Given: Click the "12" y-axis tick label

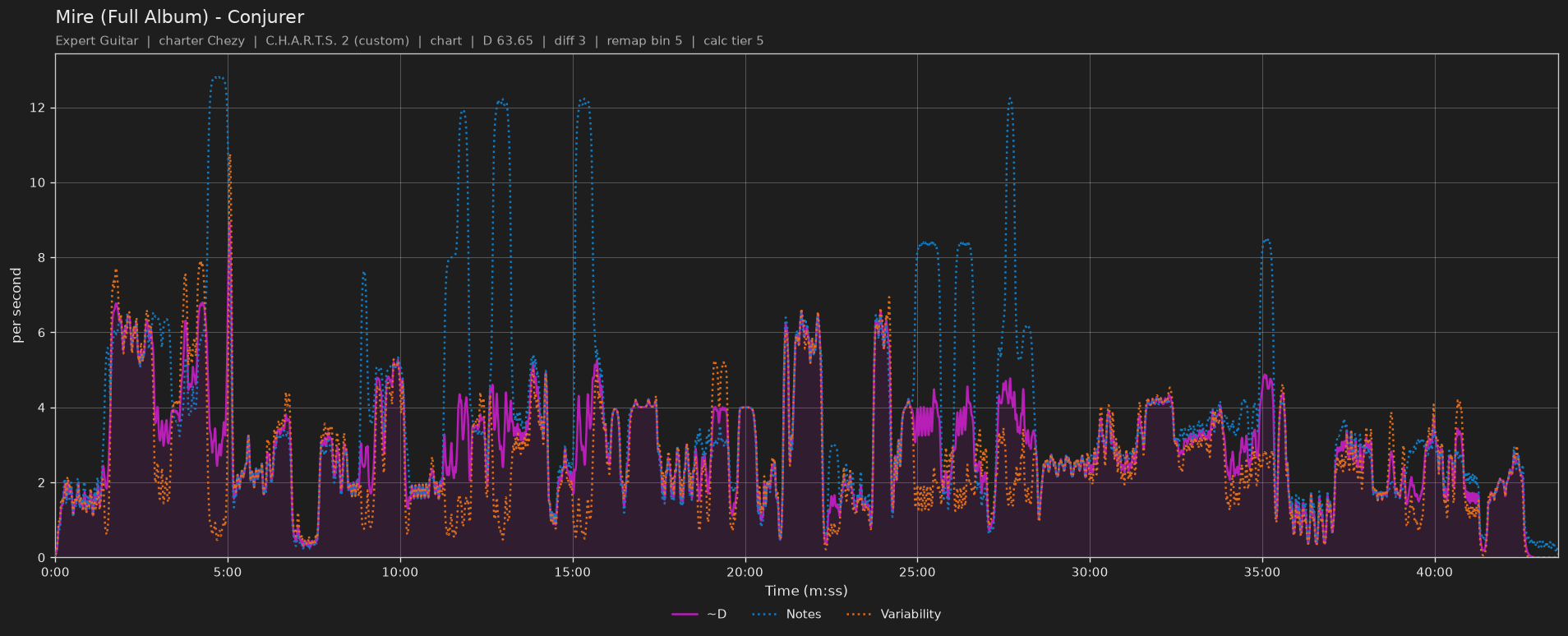Looking at the screenshot, I should pos(37,108).
